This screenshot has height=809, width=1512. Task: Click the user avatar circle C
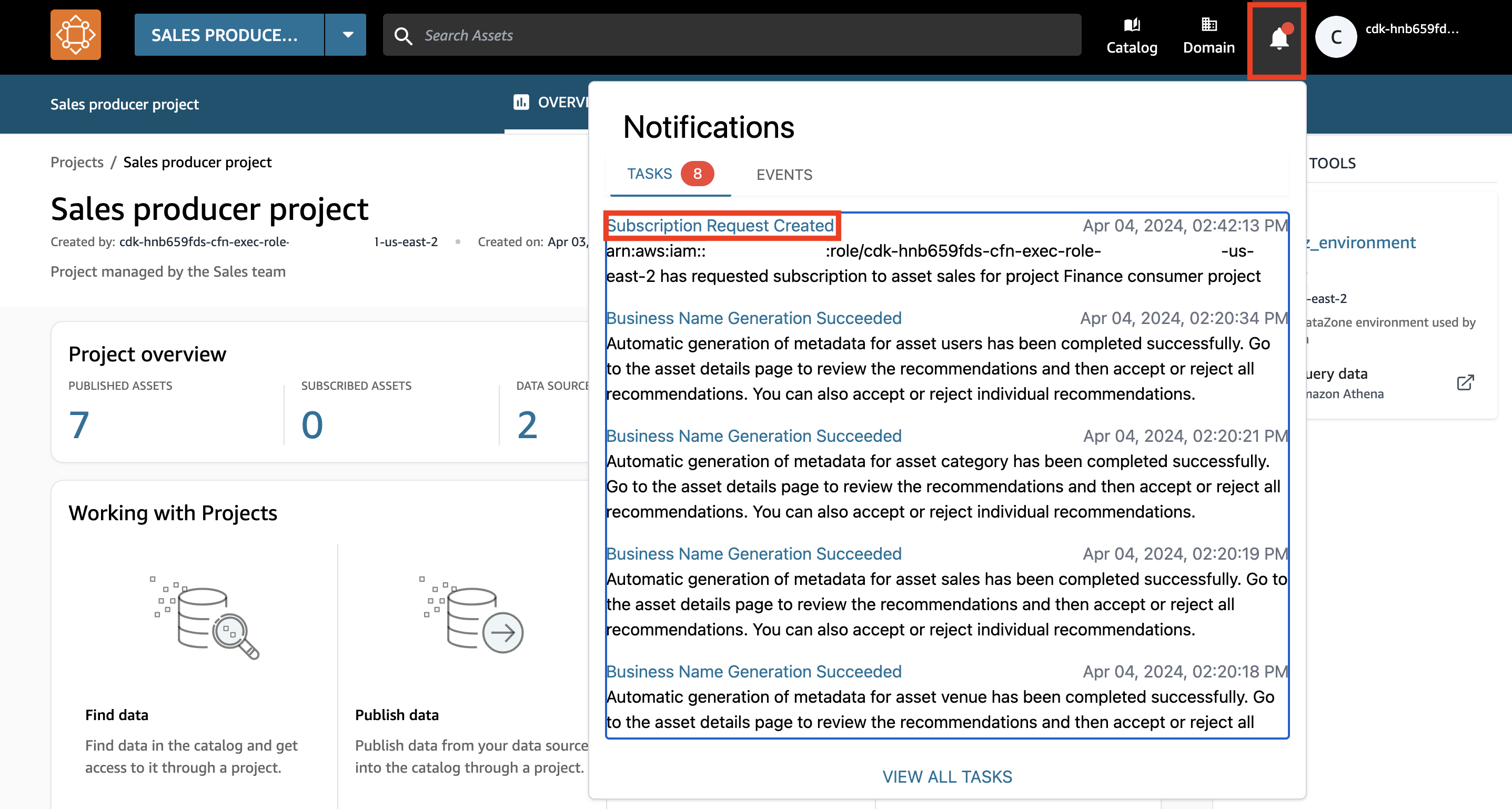click(1335, 37)
